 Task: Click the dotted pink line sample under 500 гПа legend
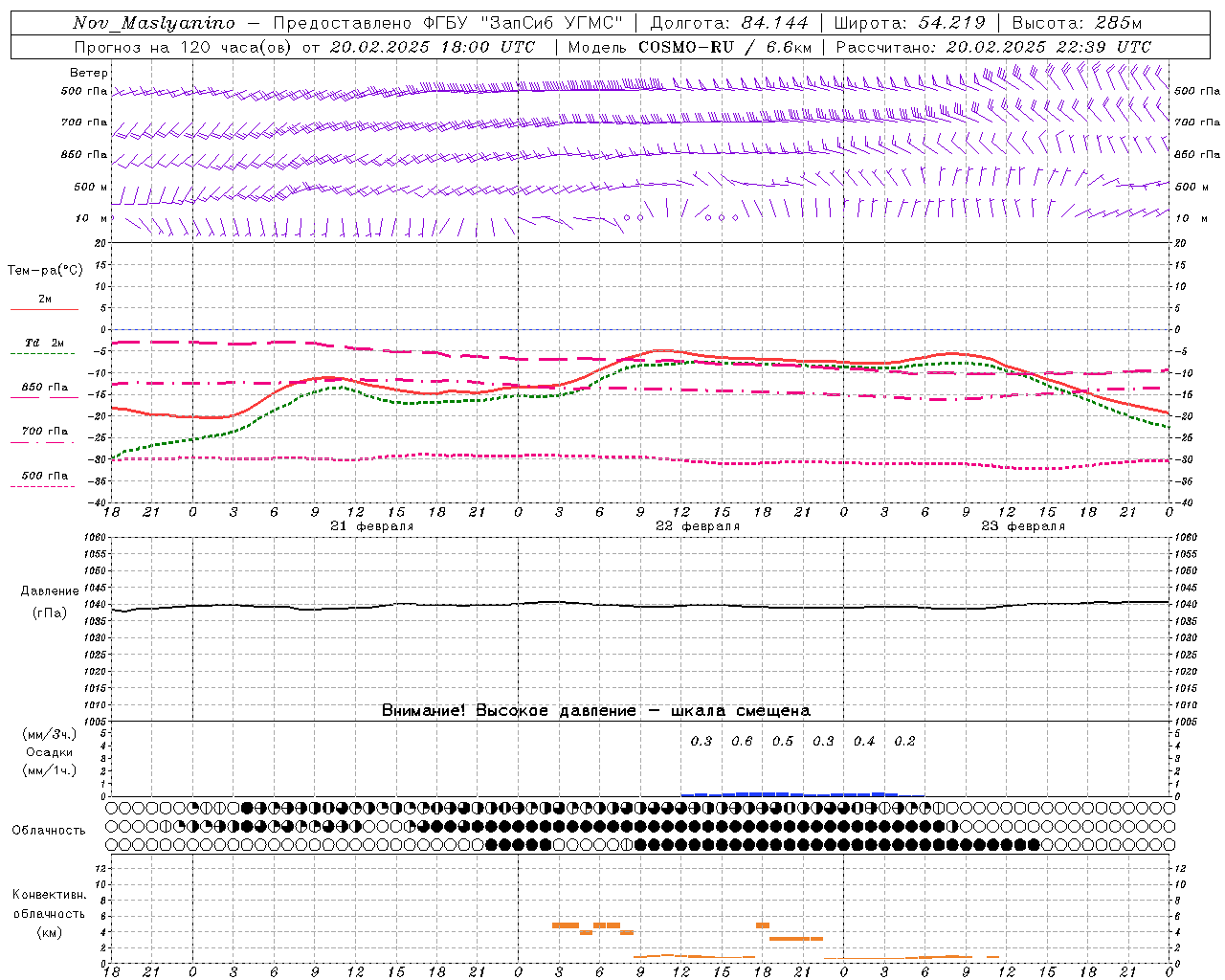(42, 487)
